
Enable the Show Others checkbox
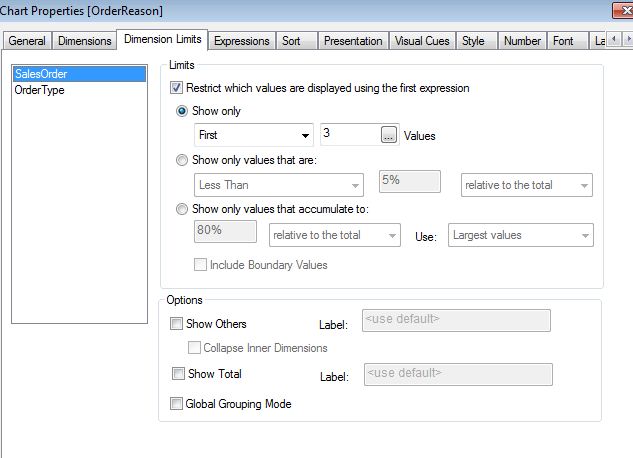click(177, 324)
